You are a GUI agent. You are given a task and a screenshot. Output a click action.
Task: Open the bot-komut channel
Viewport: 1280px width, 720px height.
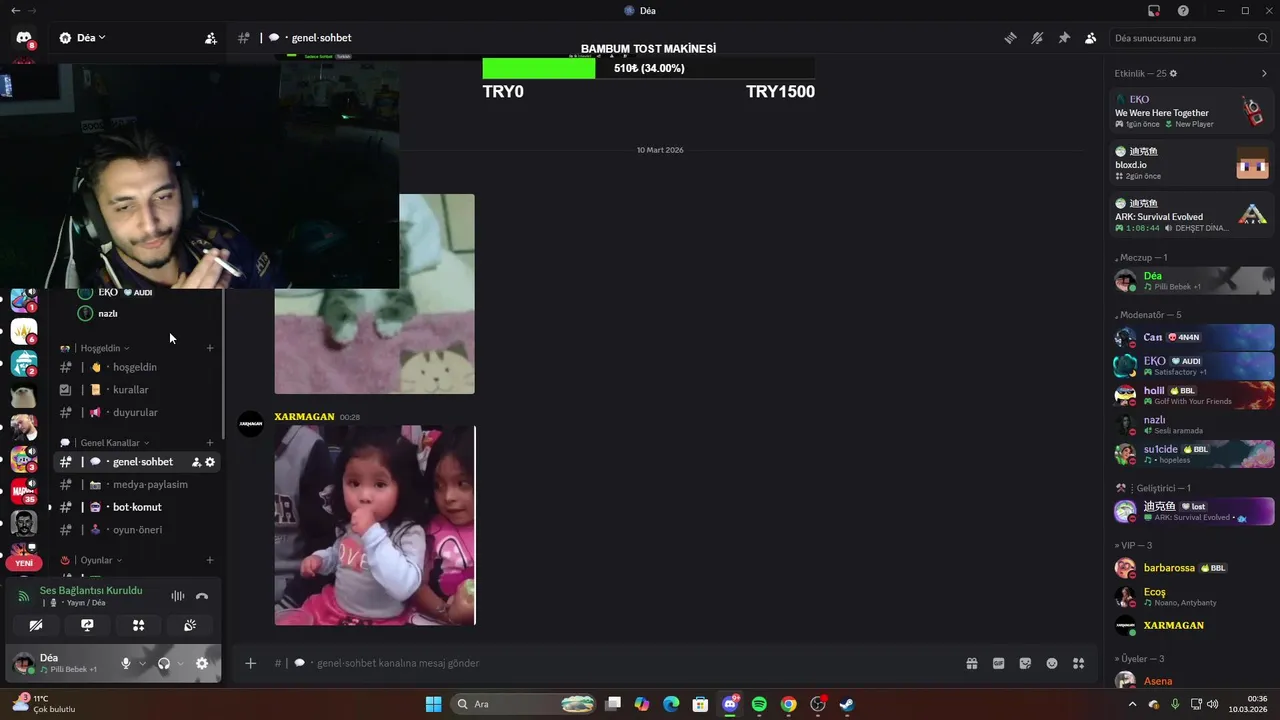pyautogui.click(x=137, y=507)
